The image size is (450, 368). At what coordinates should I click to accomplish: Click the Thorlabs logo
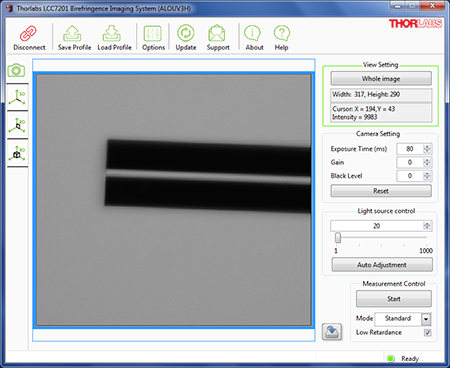click(x=415, y=24)
